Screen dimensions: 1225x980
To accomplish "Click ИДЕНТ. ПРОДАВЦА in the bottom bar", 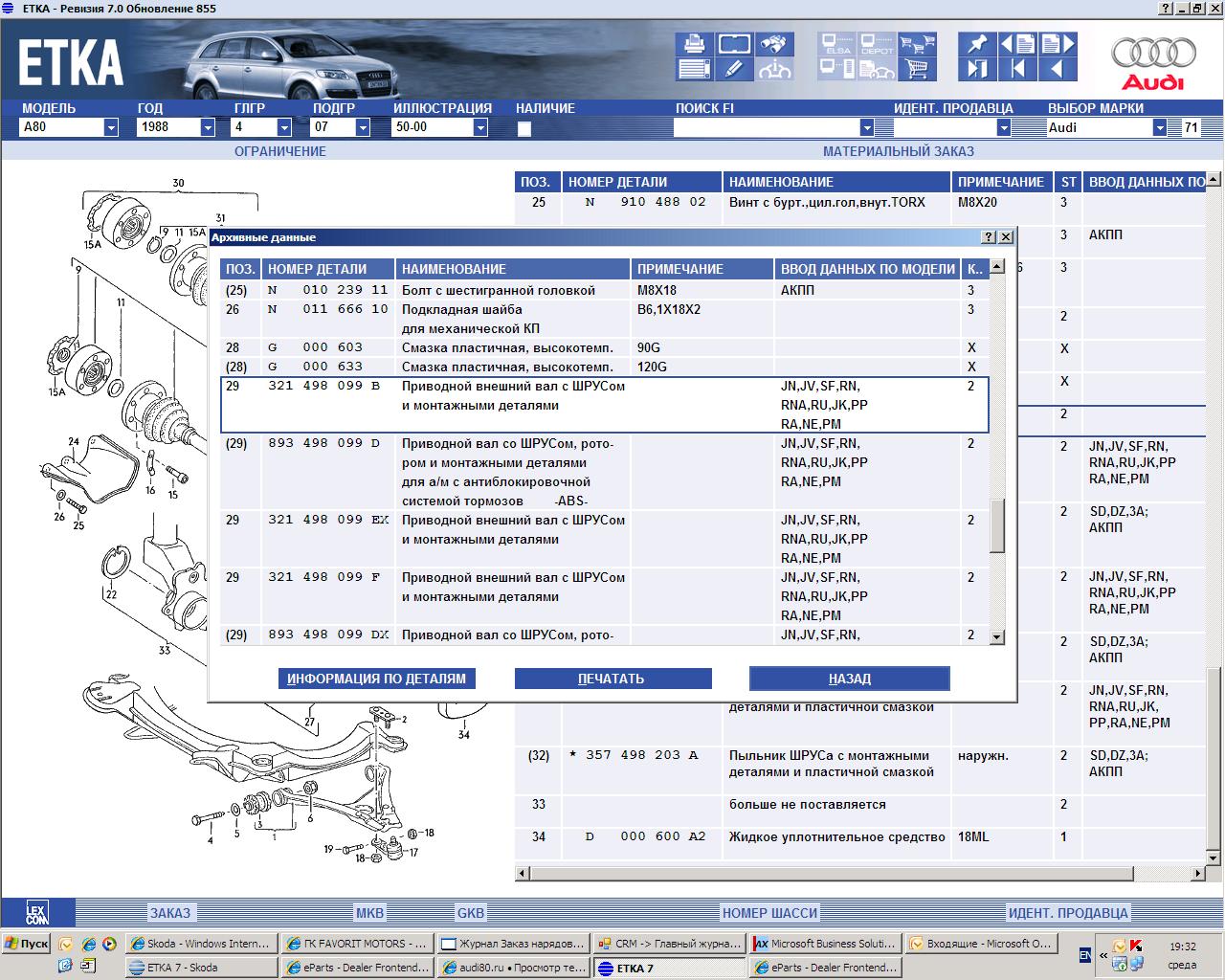I will click(1068, 913).
